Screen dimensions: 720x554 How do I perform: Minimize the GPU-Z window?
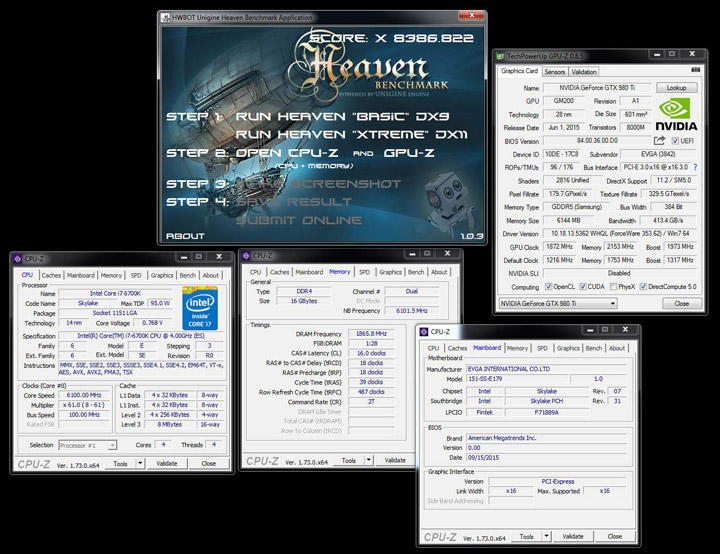(657, 54)
